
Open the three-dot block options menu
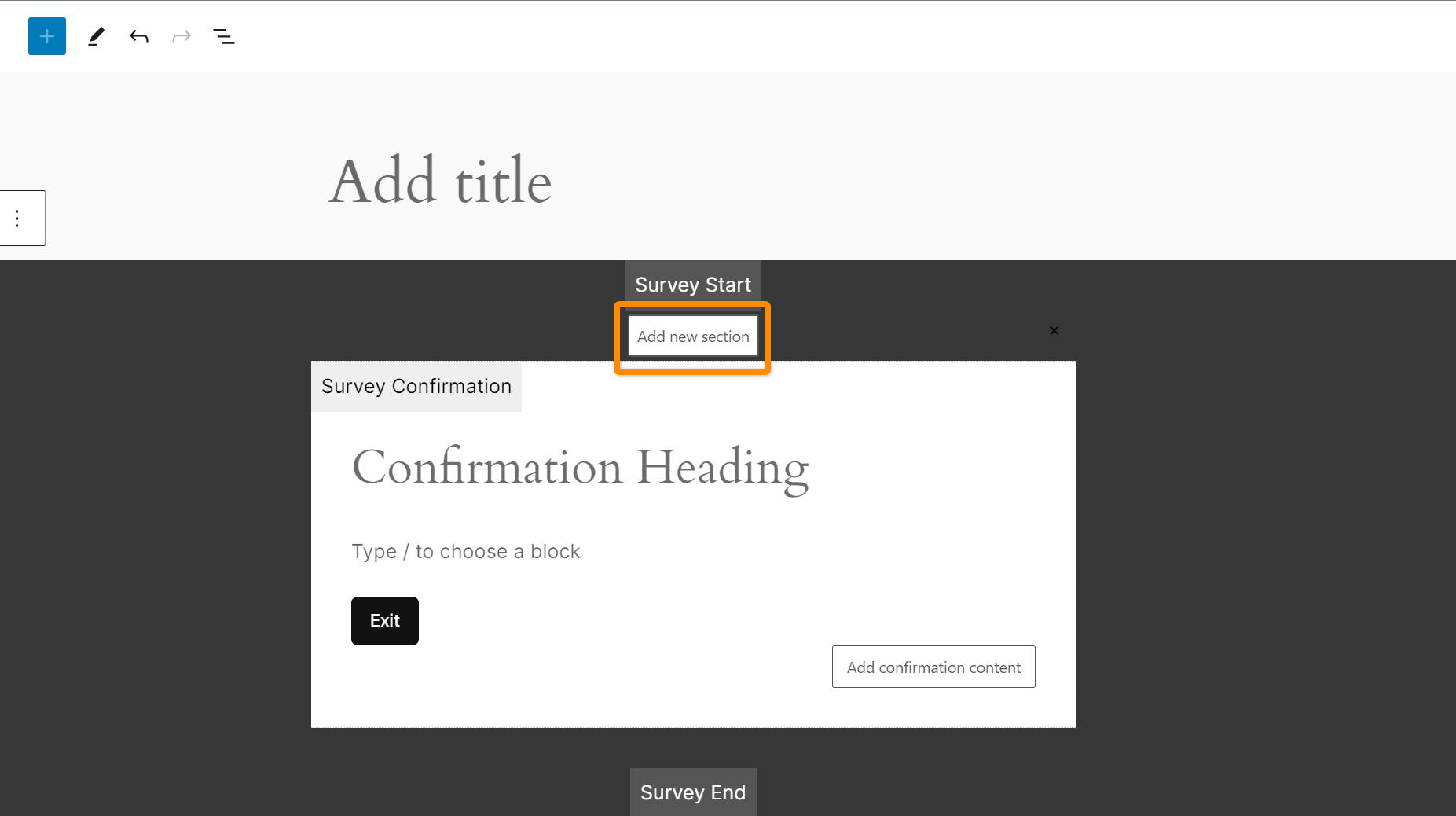17,218
